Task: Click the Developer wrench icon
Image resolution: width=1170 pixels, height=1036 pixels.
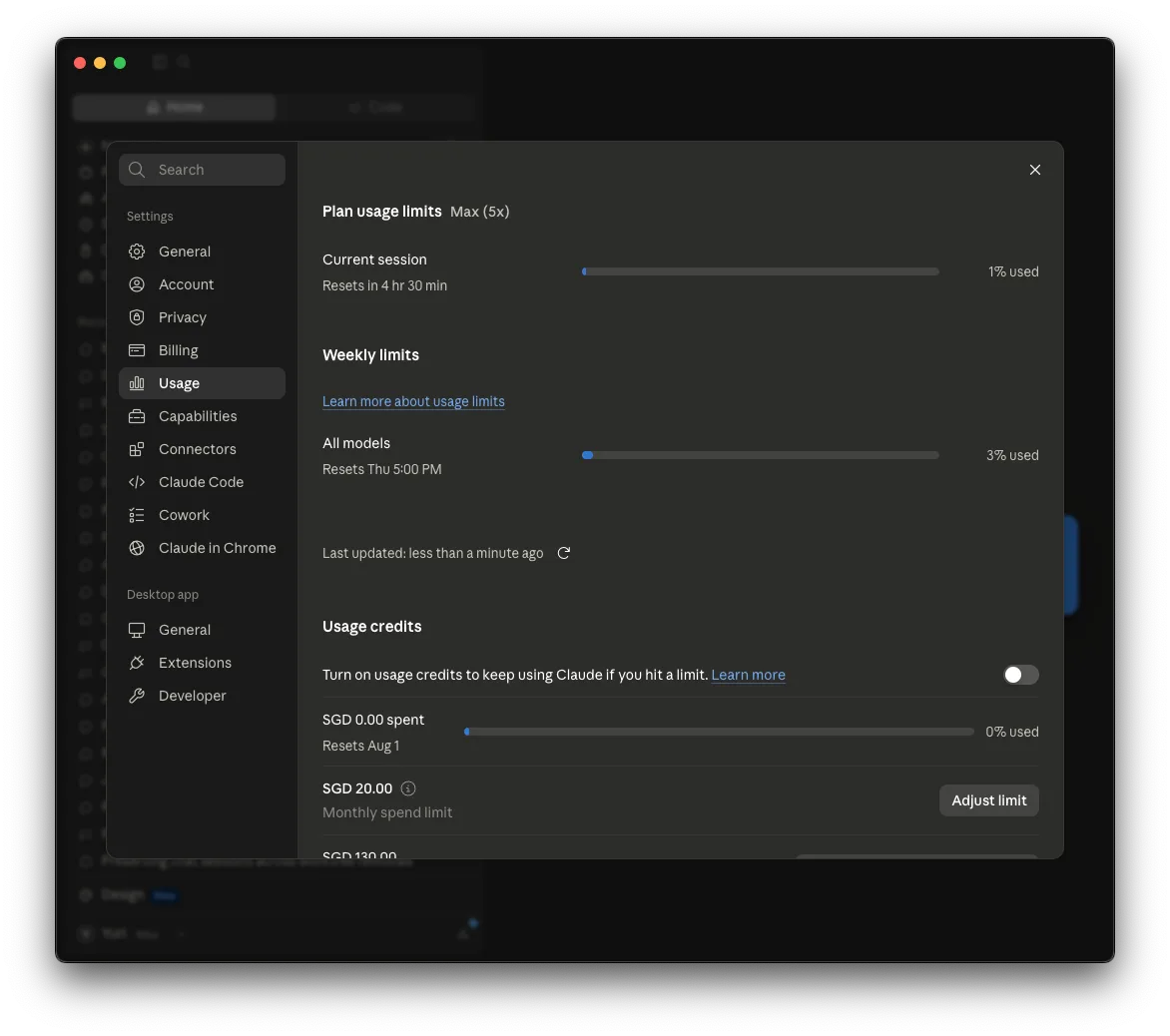Action: [x=137, y=695]
